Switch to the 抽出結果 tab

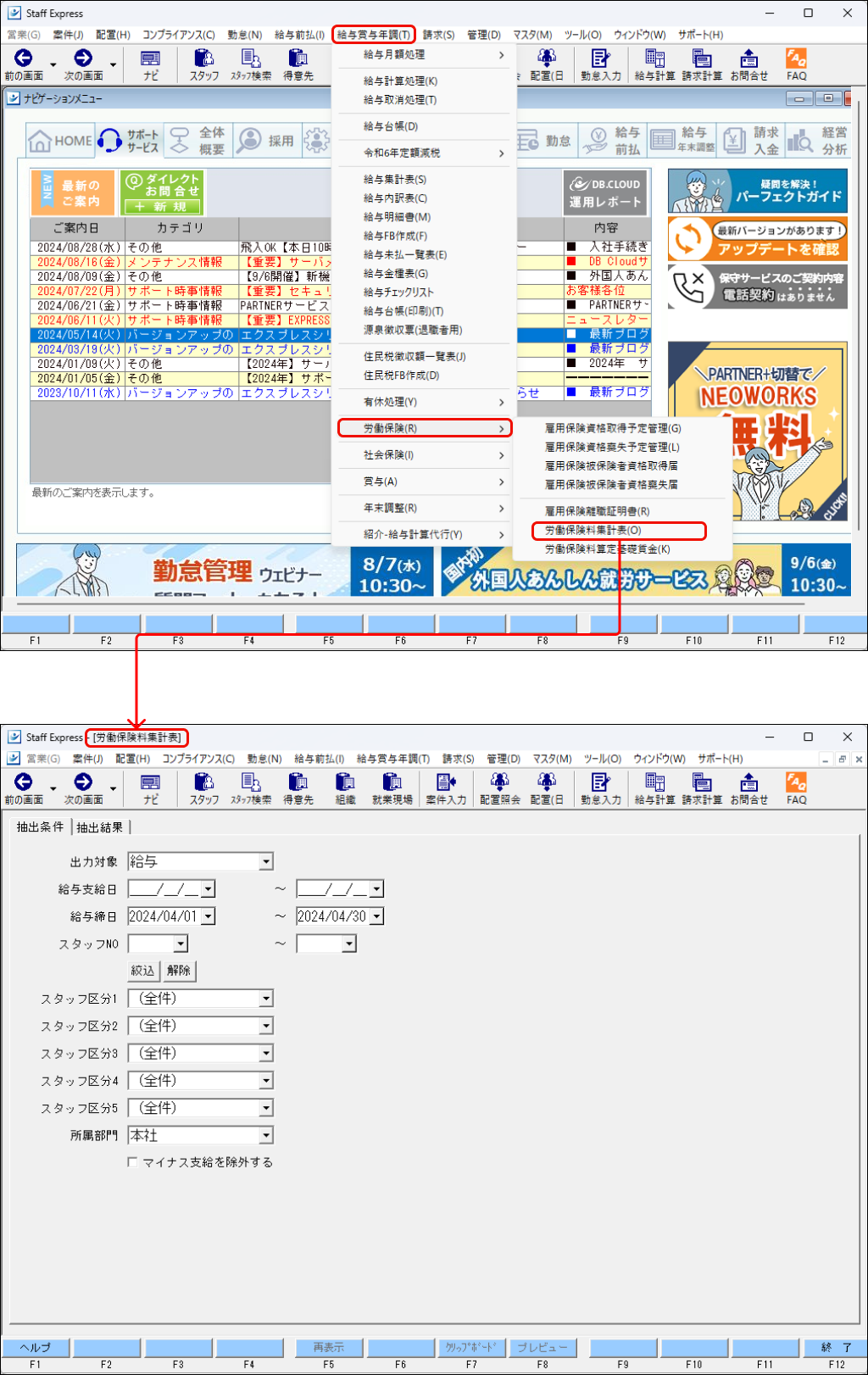(x=100, y=827)
